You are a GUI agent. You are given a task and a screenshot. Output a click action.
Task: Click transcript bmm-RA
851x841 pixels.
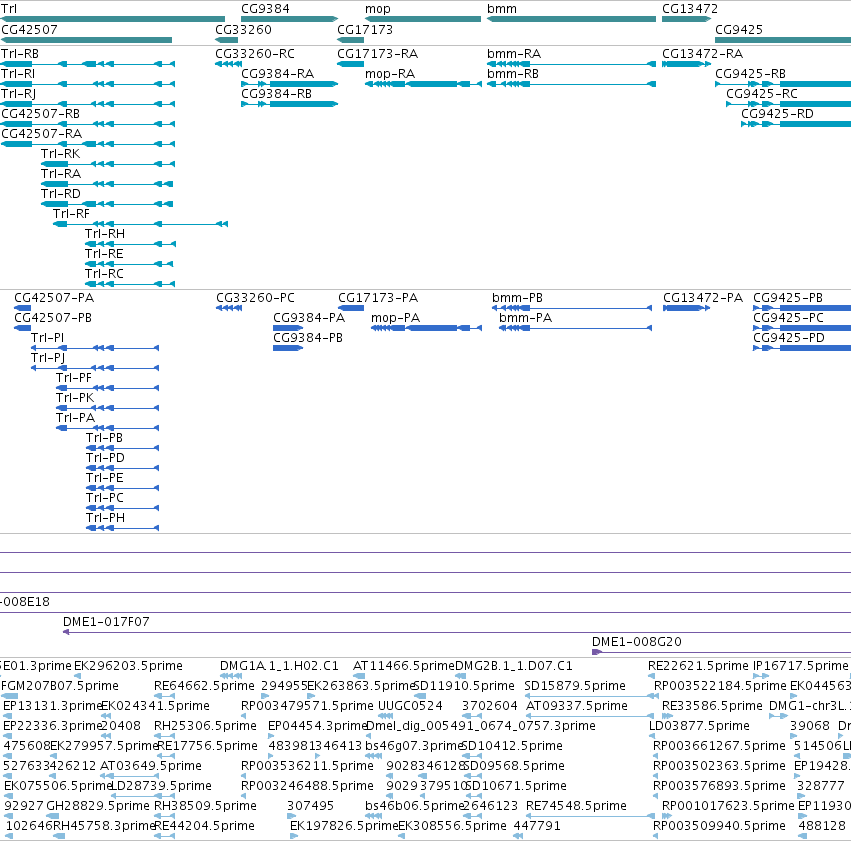[571, 64]
